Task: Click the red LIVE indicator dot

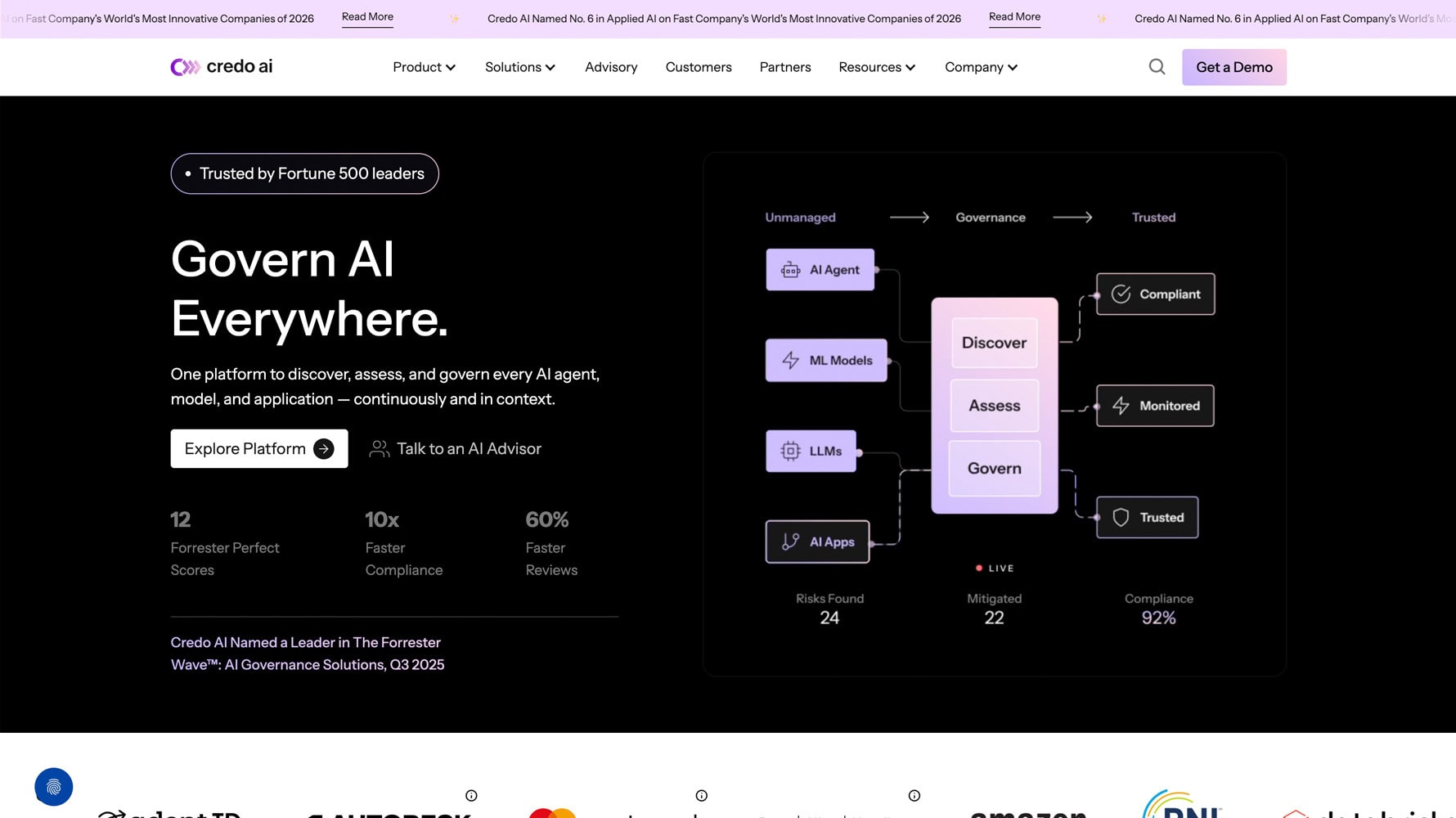Action: coord(979,569)
